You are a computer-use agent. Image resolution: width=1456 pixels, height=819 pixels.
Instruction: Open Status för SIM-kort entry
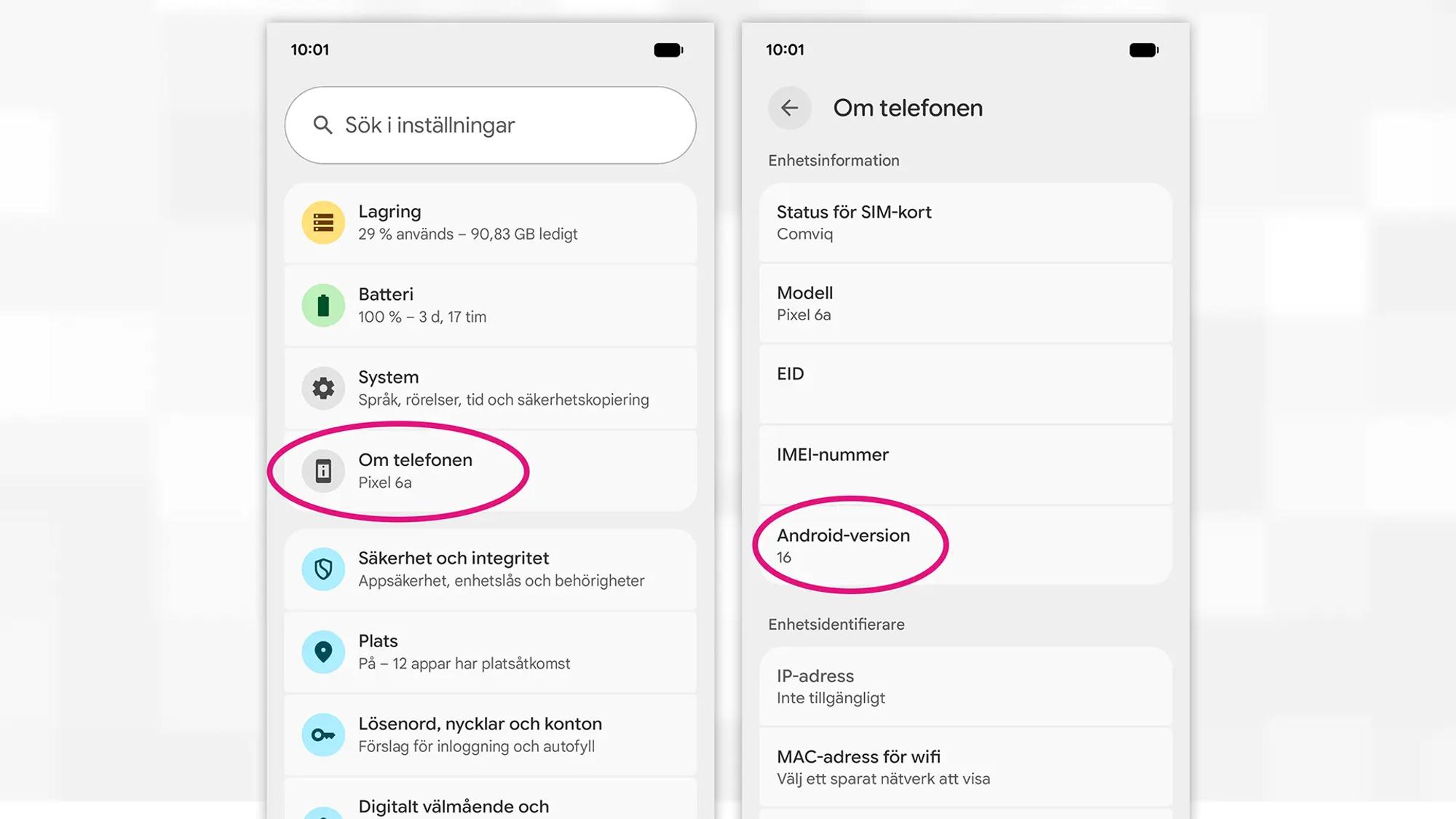[x=965, y=223]
